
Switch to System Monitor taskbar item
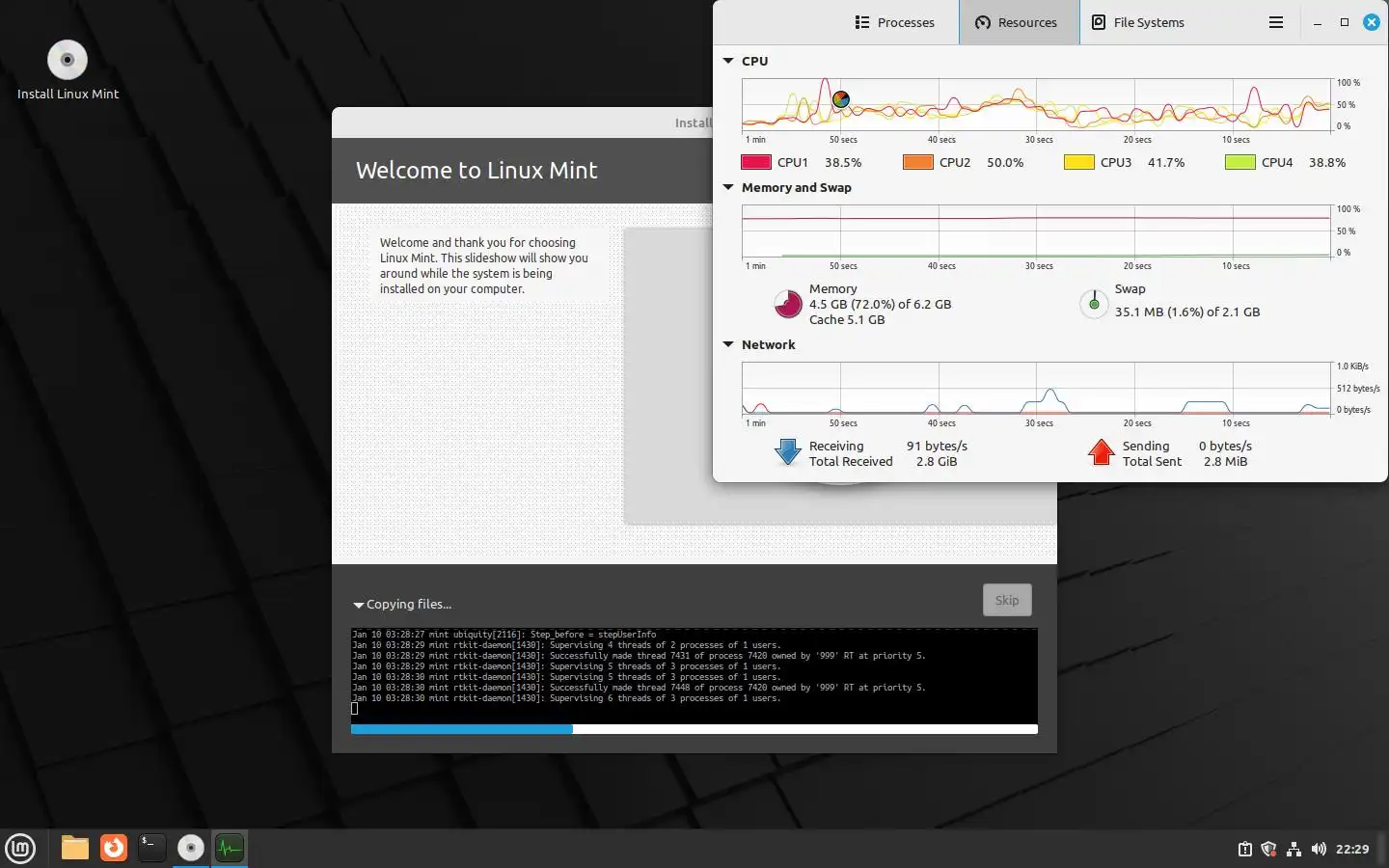(230, 848)
